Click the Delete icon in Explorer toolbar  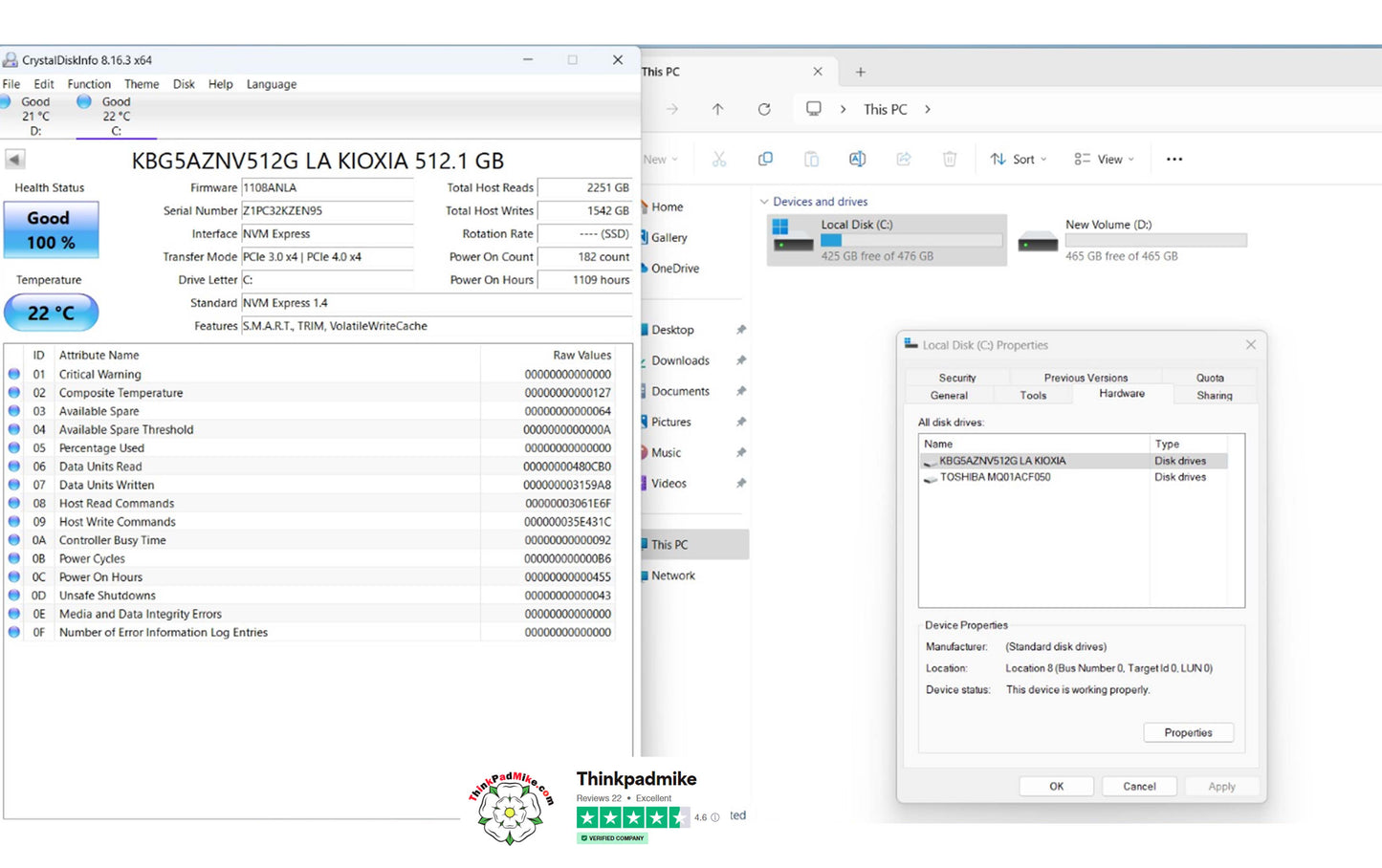tap(950, 159)
